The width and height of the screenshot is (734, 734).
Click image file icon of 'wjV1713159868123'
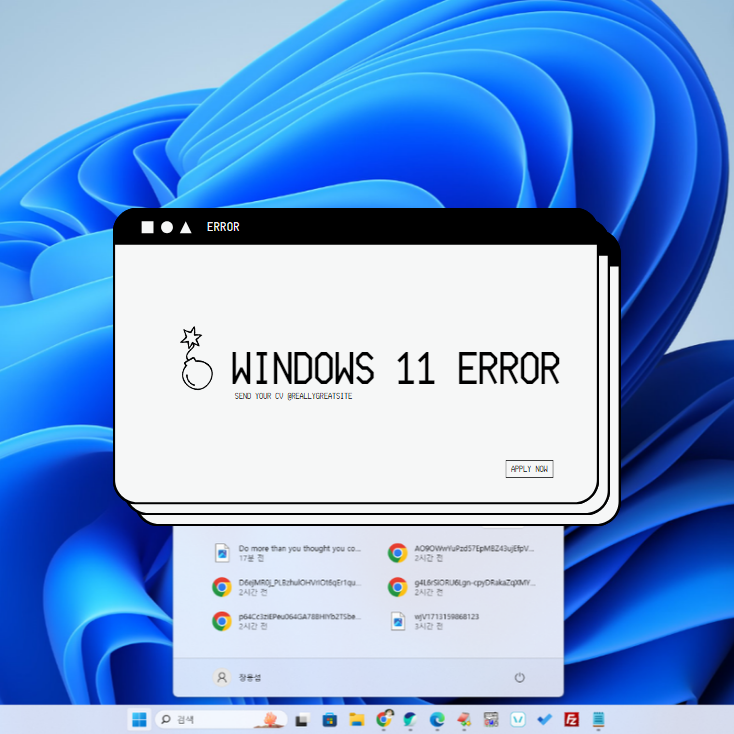pyautogui.click(x=397, y=621)
